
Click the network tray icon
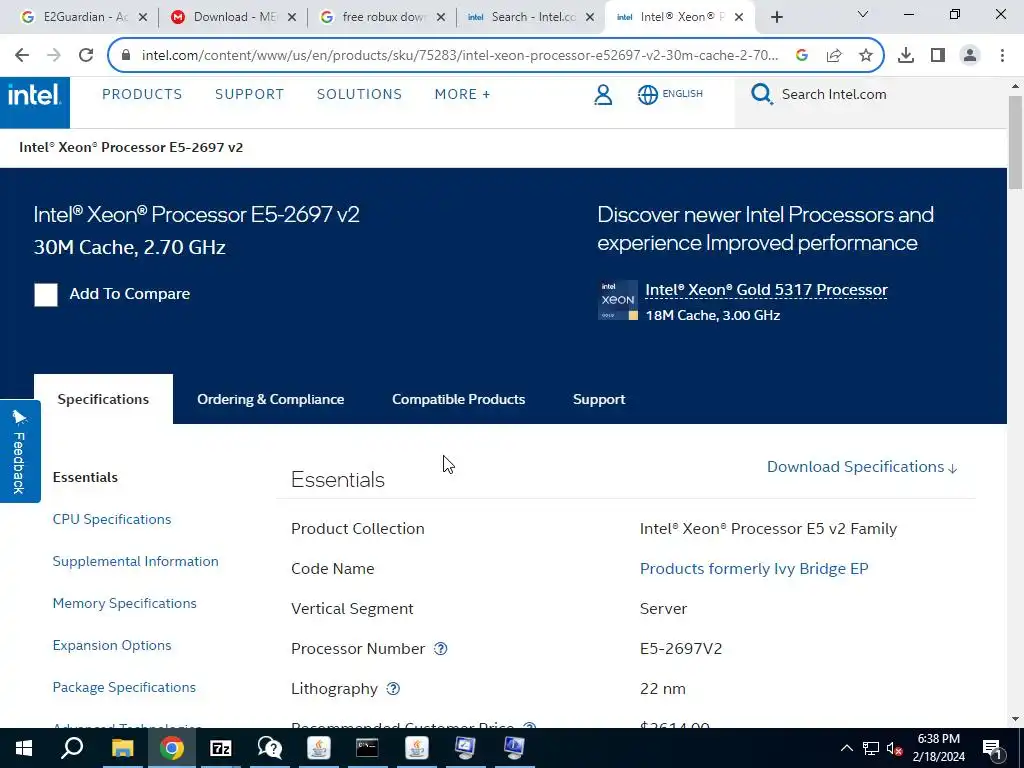(871, 748)
